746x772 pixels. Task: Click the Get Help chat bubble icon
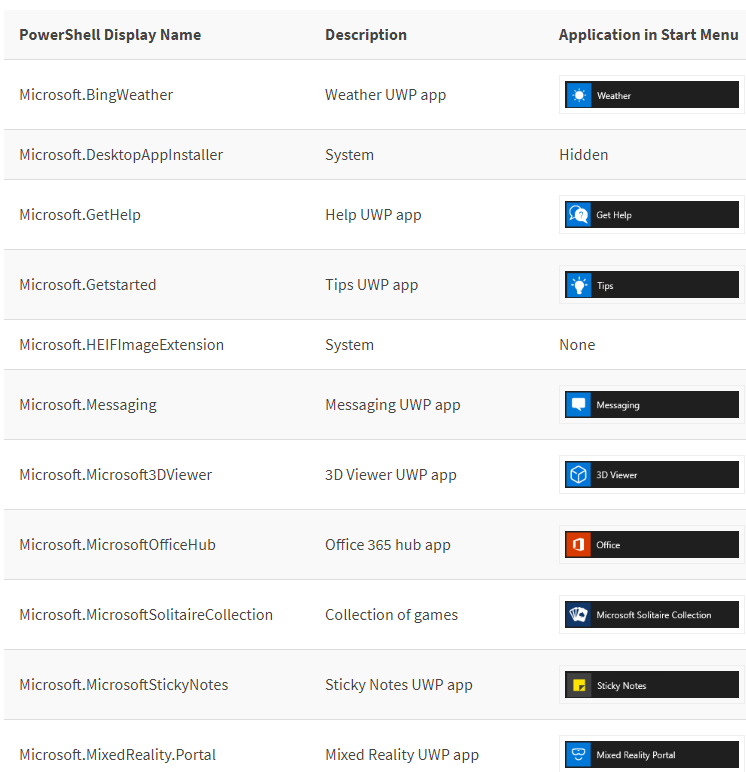(x=579, y=215)
